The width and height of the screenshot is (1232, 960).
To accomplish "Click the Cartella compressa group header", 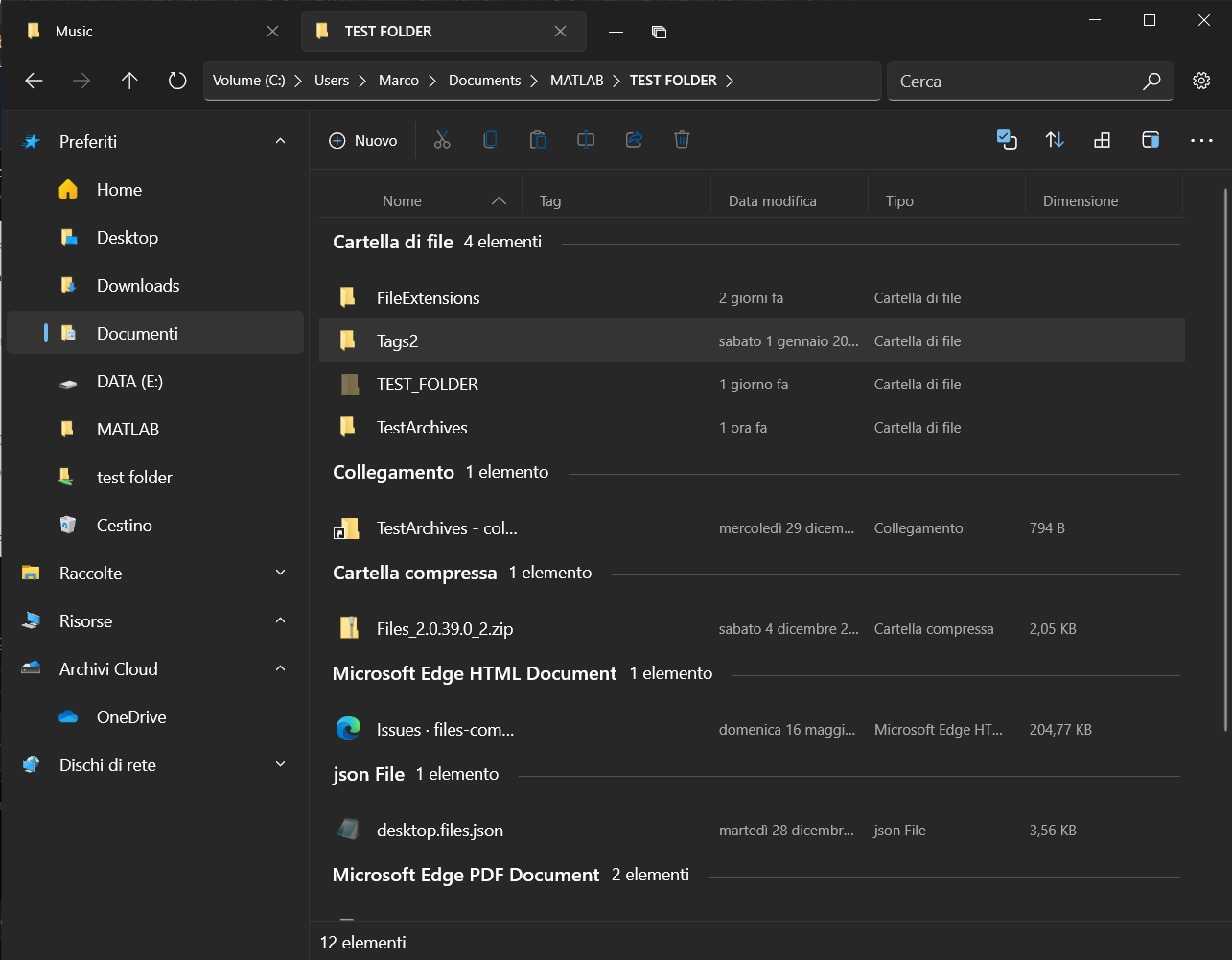I will 414,573.
